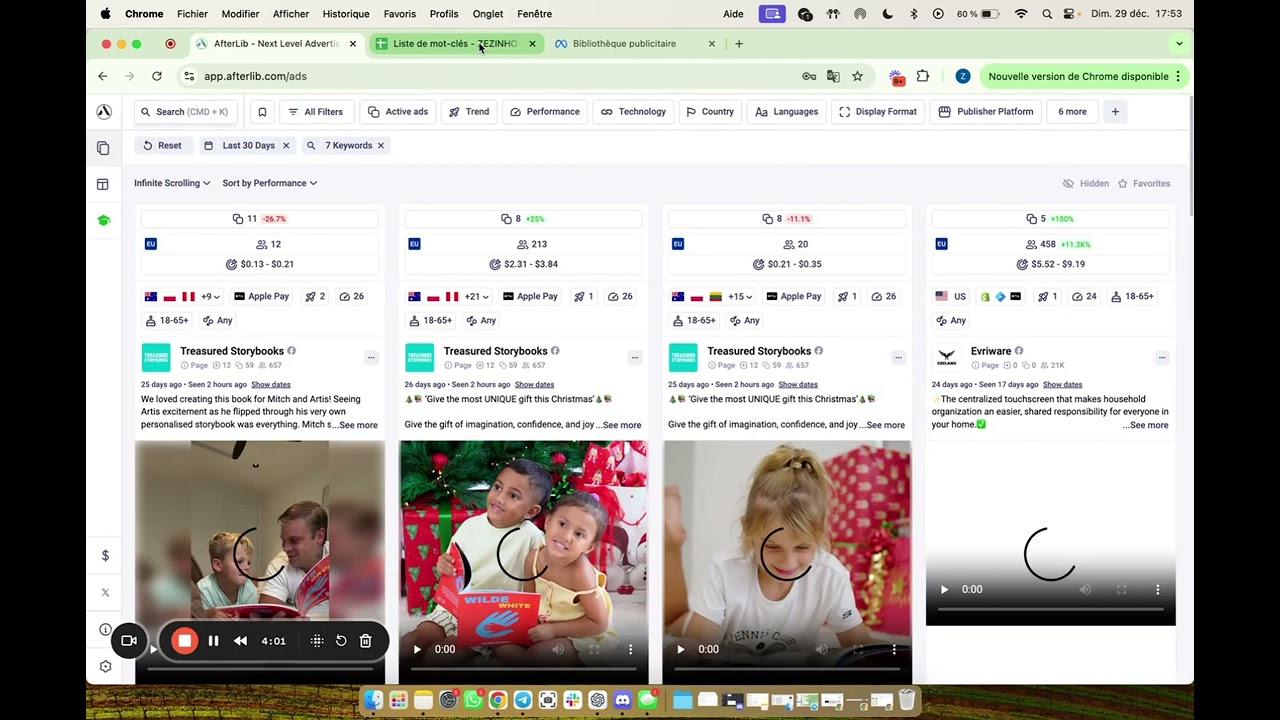Viewport: 1280px width, 720px height.
Task: Stop the recording with the red stop button
Action: tap(184, 641)
